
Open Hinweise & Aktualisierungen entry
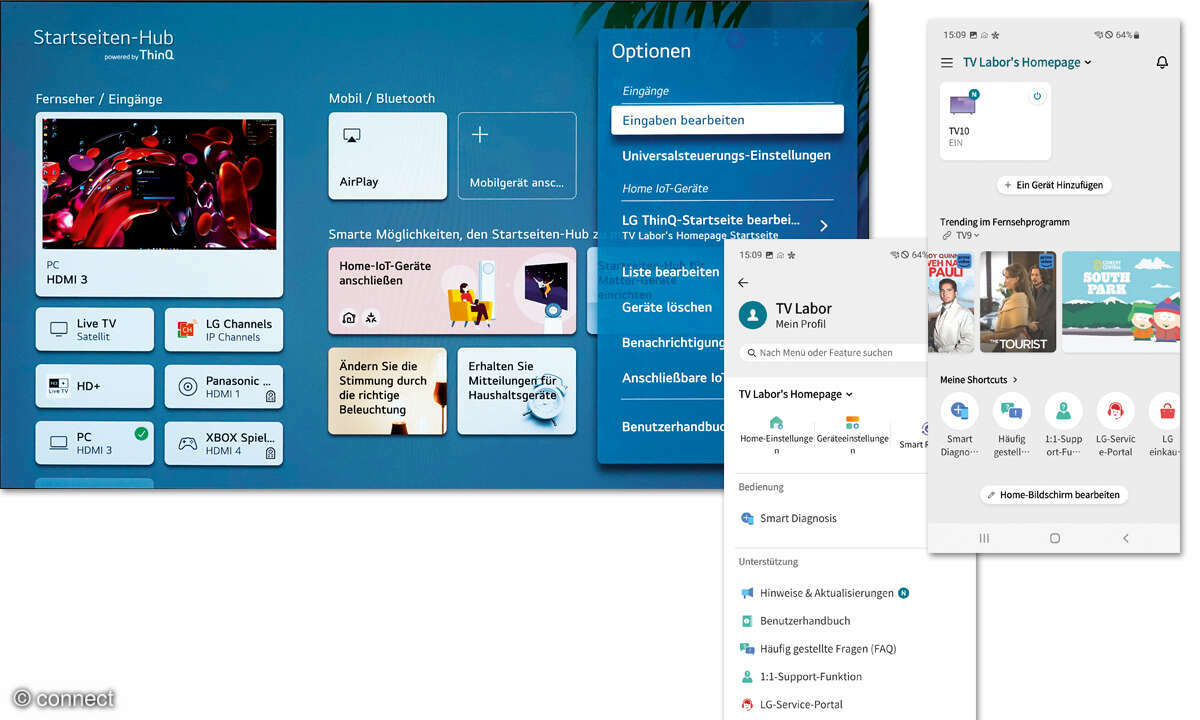[x=825, y=593]
